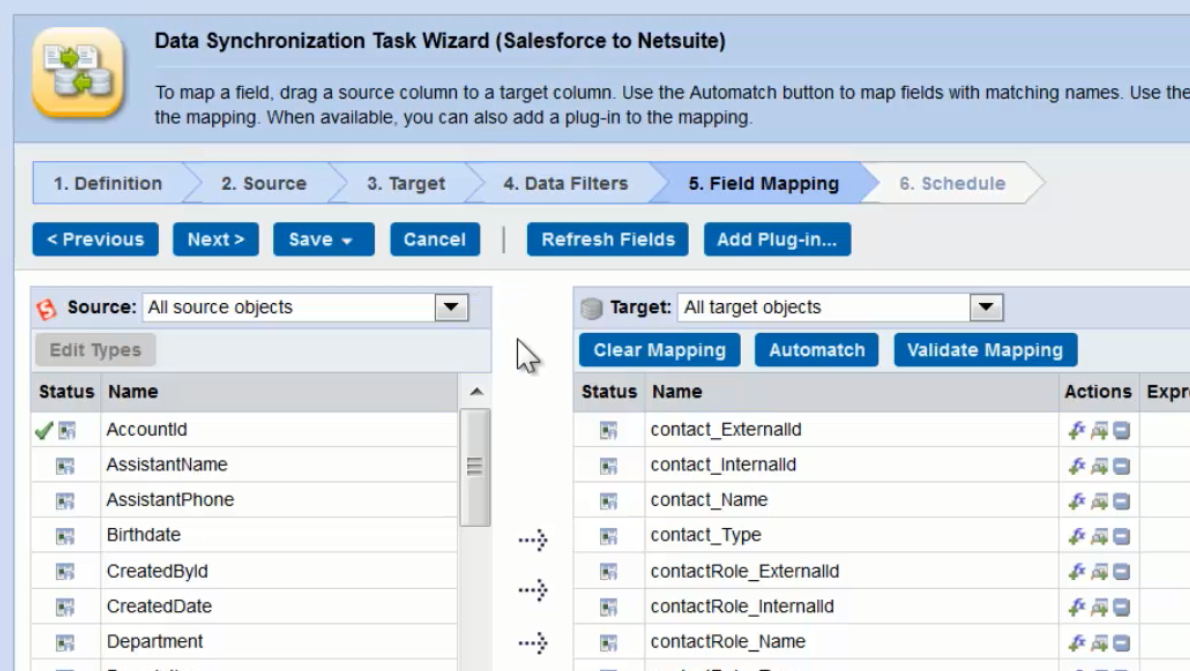Add expression (fx) for contactRole_Name row
1190x671 pixels.
click(1076, 643)
